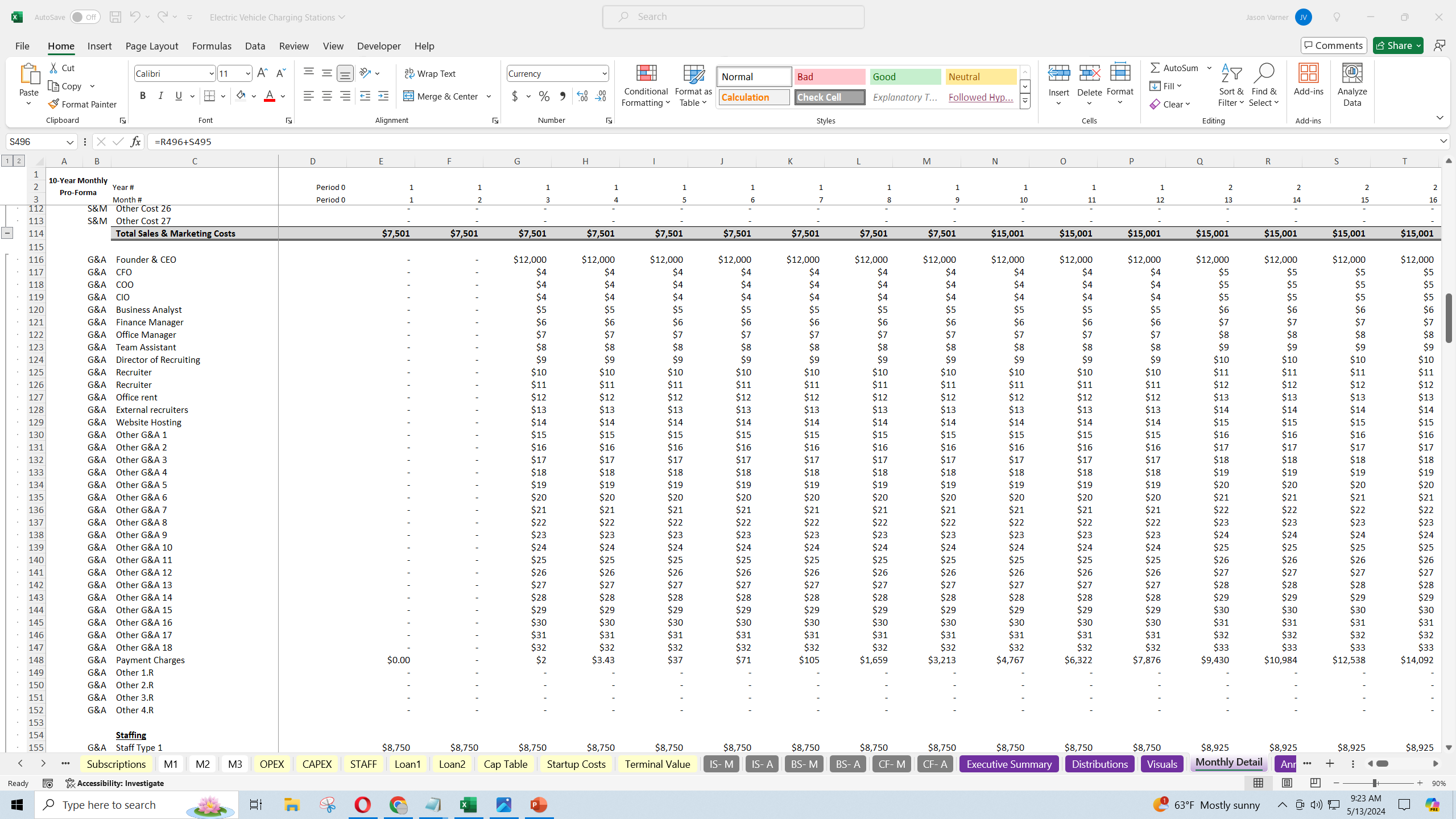This screenshot has height=819, width=1456.
Task: Click the Analyze Data icon
Action: 1352,73
